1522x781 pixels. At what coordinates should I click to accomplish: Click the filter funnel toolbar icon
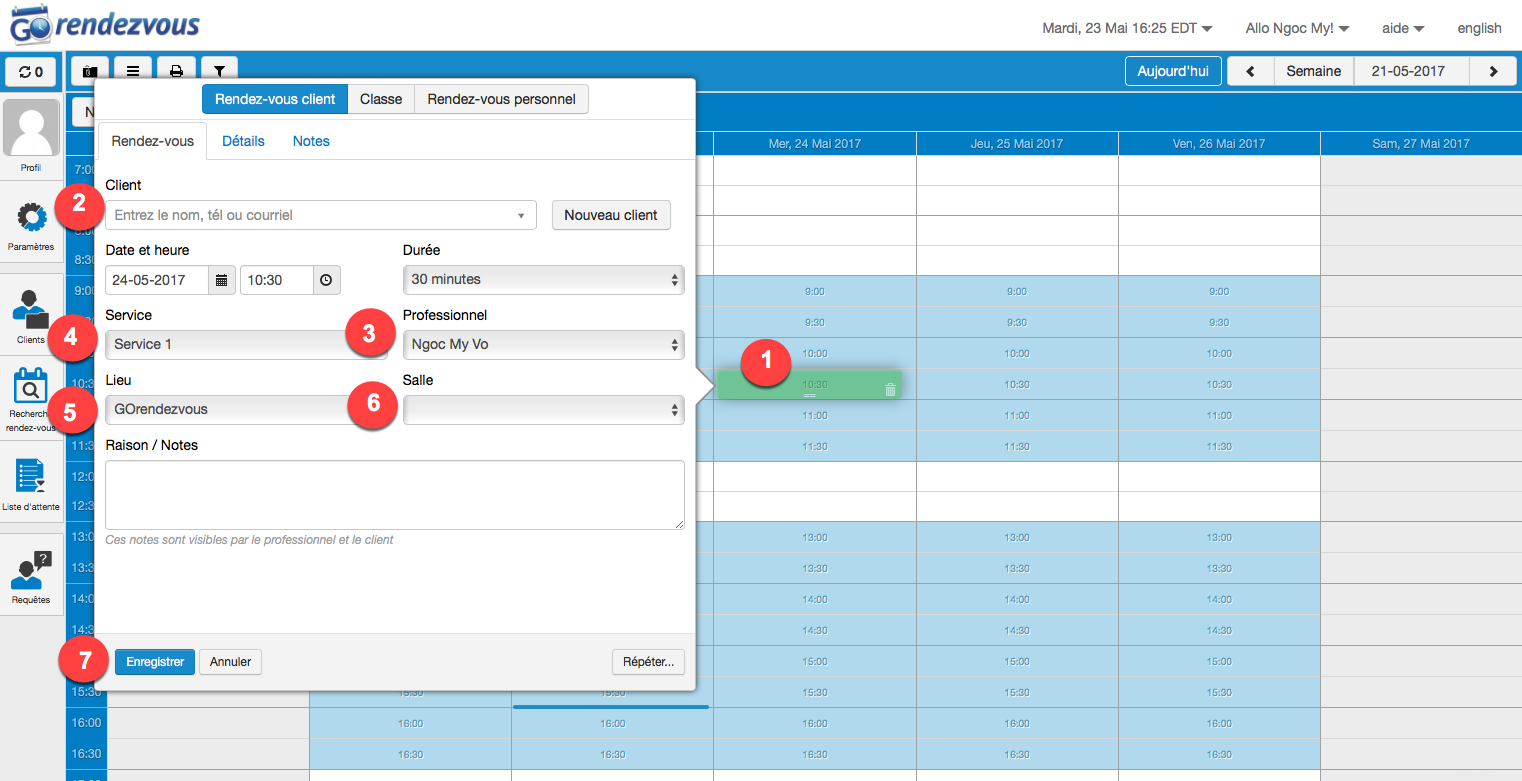click(x=219, y=71)
